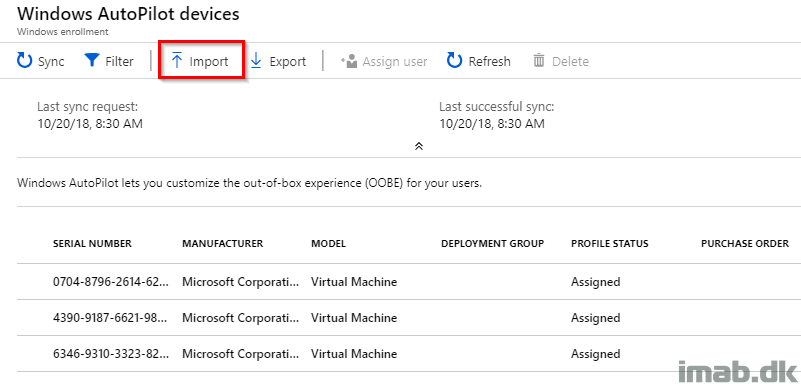The image size is (801, 384).
Task: Select device with serial 6346-9310-3323
Action: tap(111, 353)
